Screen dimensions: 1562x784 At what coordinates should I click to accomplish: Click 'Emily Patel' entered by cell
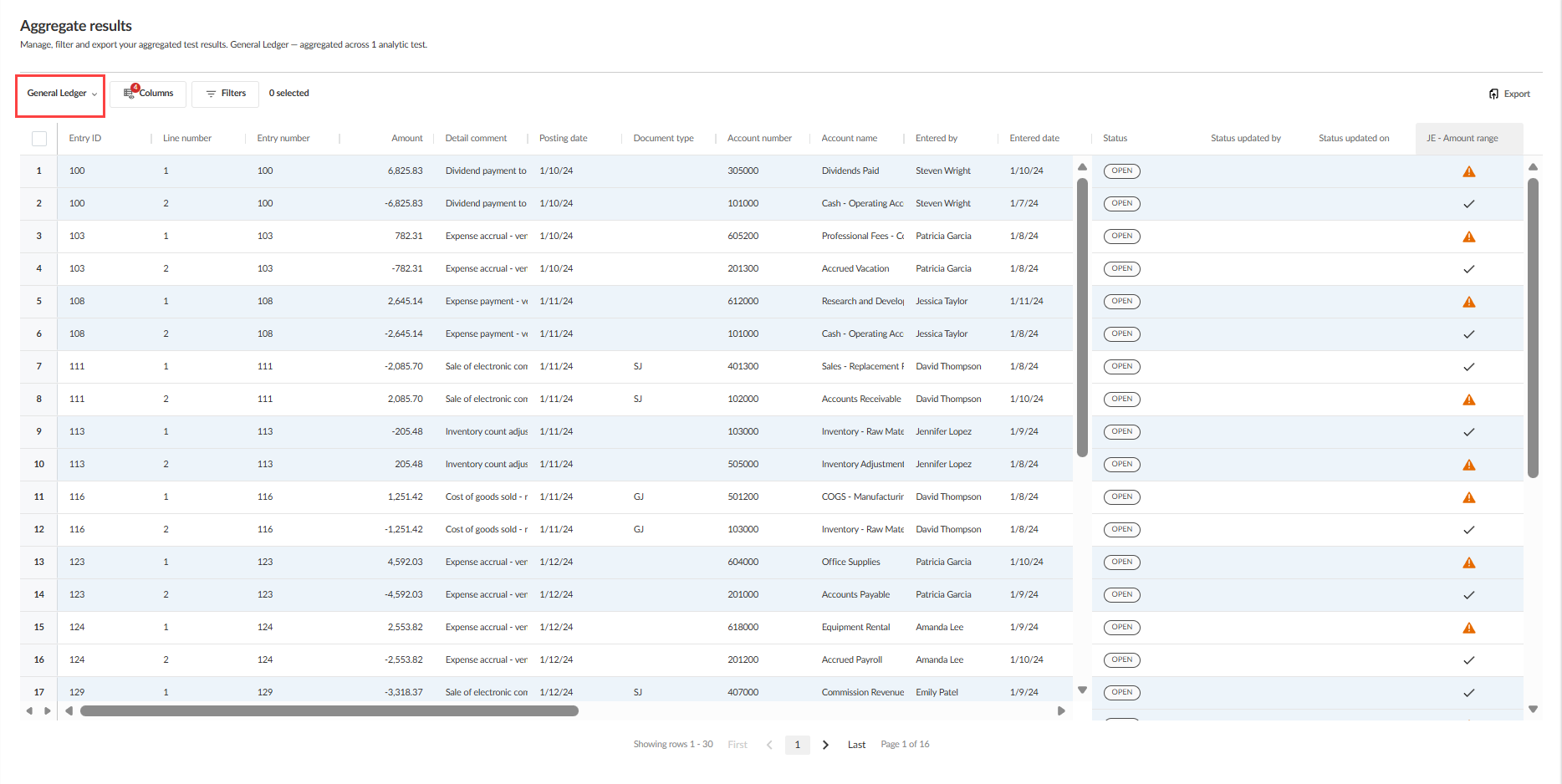pyautogui.click(x=937, y=693)
